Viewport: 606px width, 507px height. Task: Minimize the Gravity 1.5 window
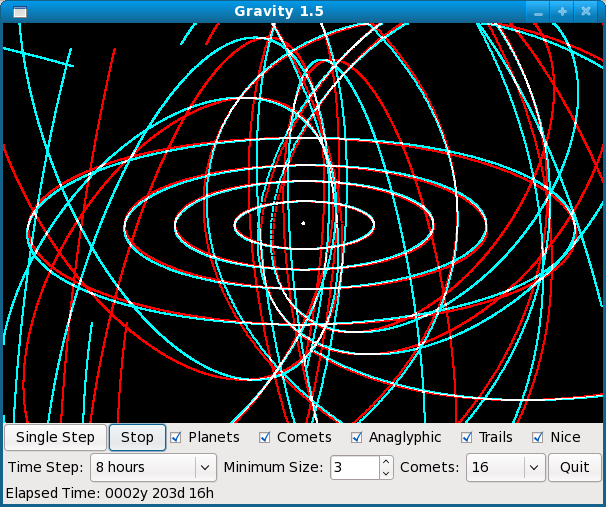point(539,11)
